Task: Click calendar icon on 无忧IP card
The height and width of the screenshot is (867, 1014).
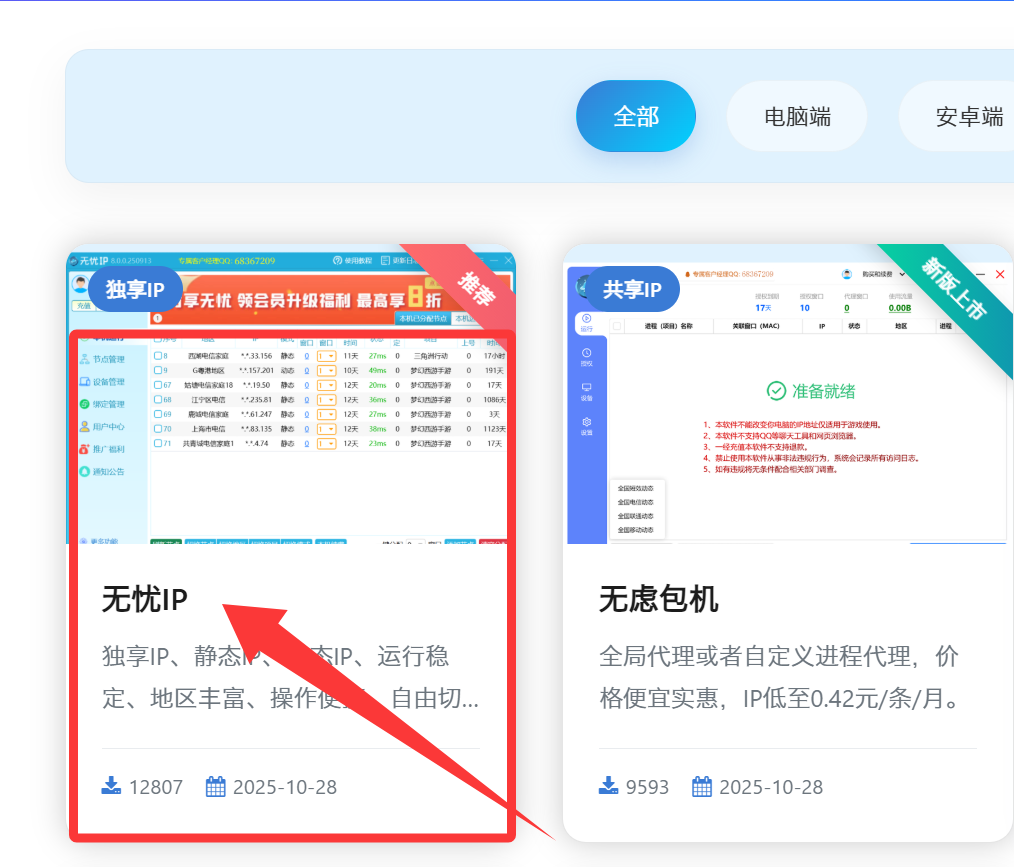Action: (x=215, y=786)
